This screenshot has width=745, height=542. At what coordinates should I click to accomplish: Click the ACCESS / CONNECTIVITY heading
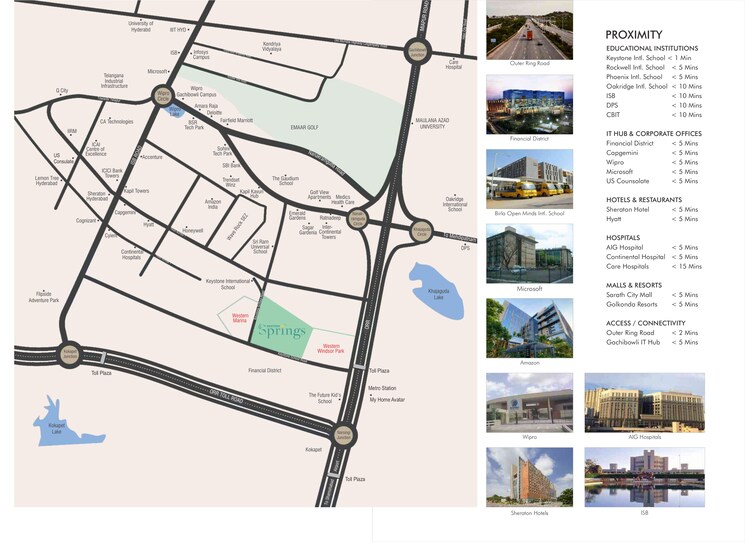646,323
